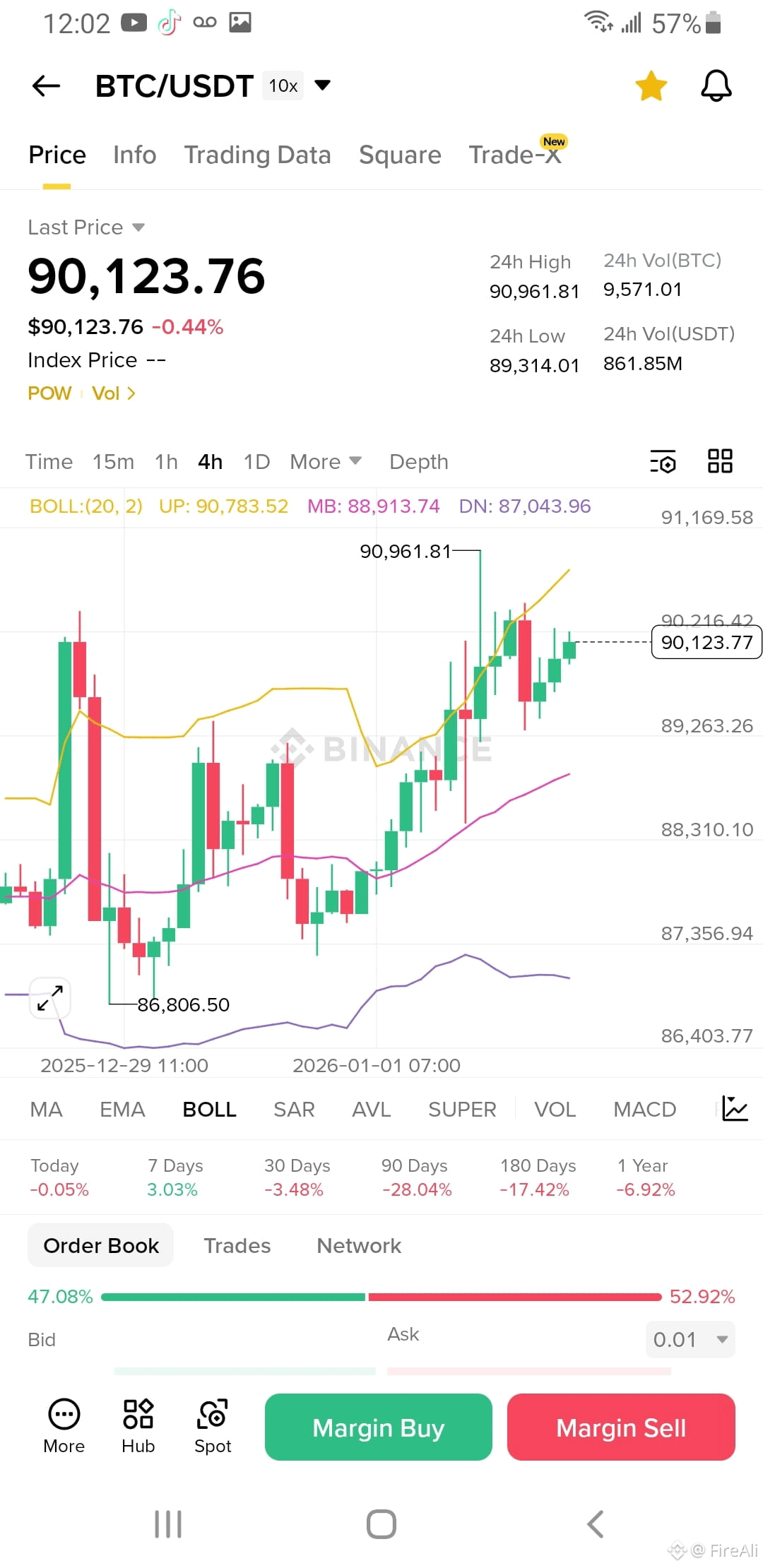The width and height of the screenshot is (763, 1568).
Task: Open chart settings icon
Action: [x=663, y=461]
